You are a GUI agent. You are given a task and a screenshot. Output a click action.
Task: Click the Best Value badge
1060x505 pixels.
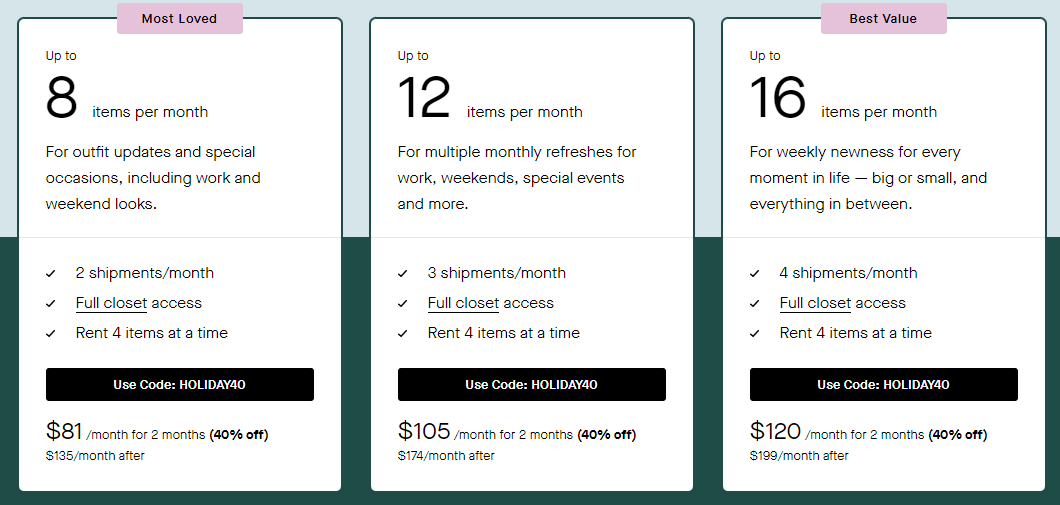tap(884, 18)
